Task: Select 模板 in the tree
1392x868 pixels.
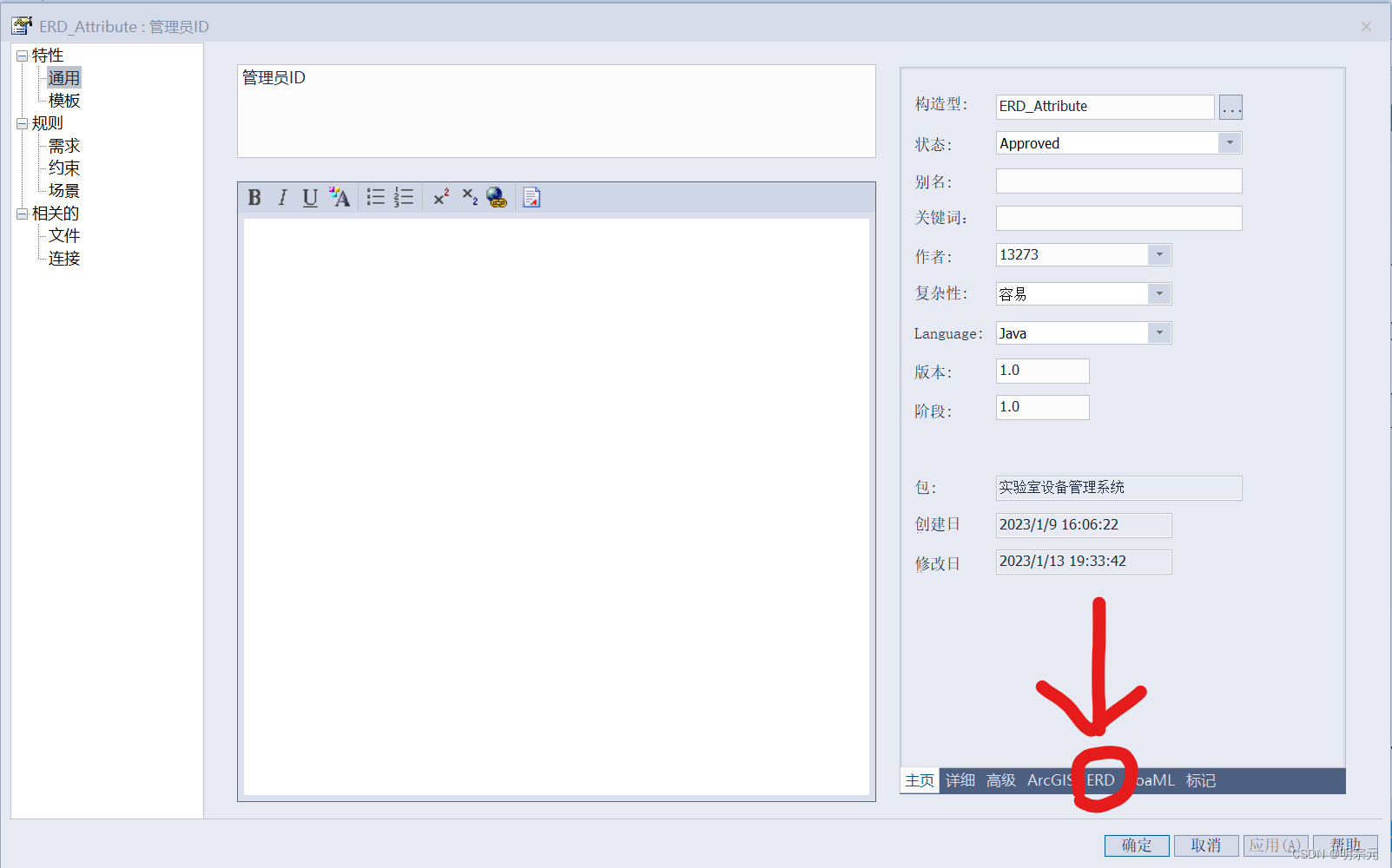Action: click(x=64, y=101)
